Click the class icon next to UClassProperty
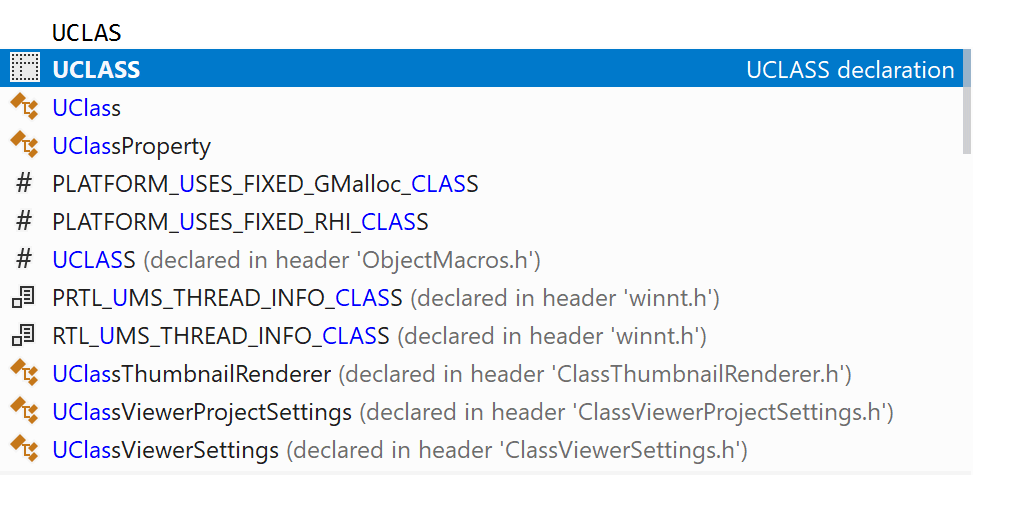Screen dimensions: 1012x516 click(x=25, y=145)
